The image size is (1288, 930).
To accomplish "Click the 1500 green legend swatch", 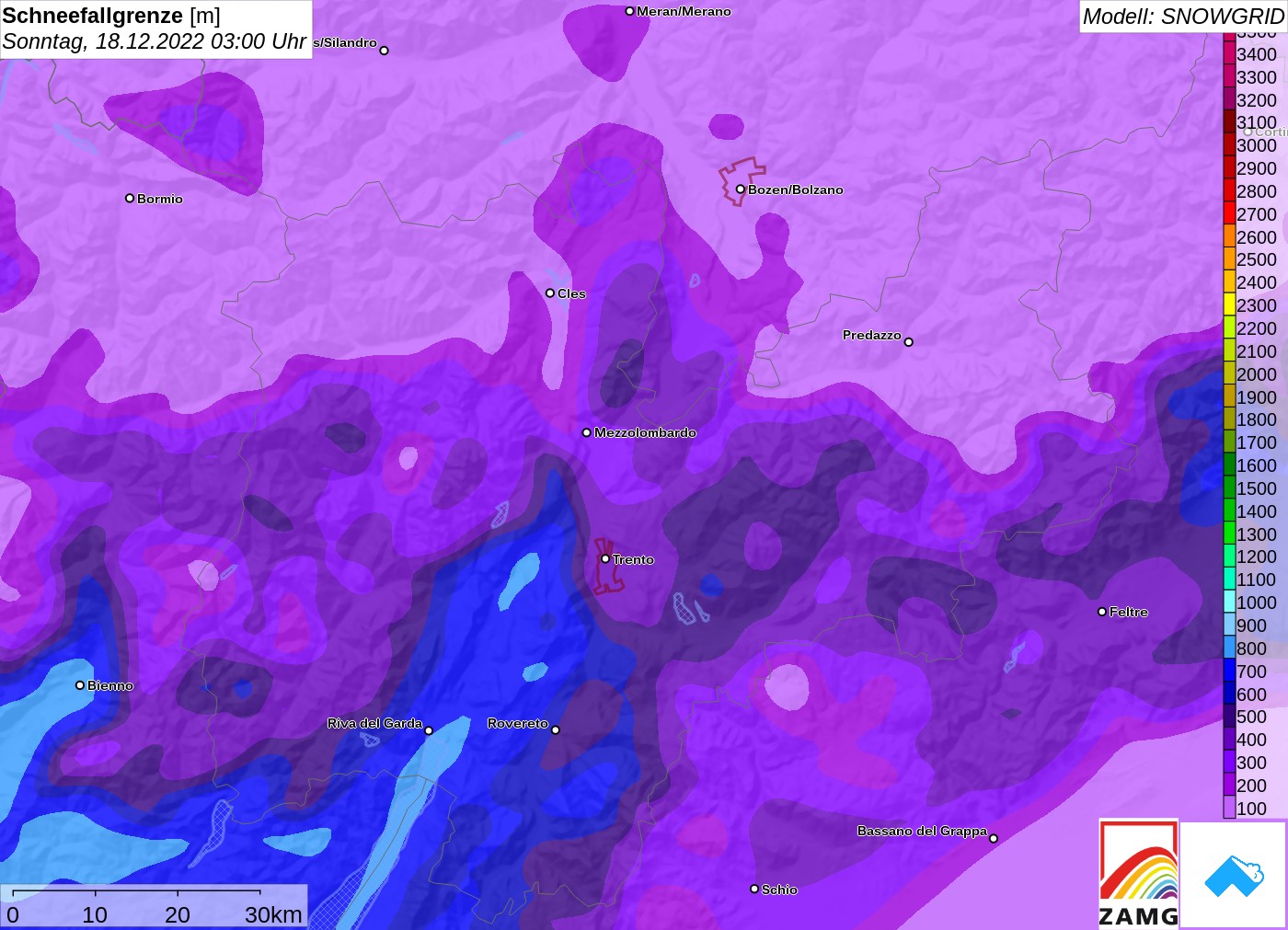I will [1229, 488].
